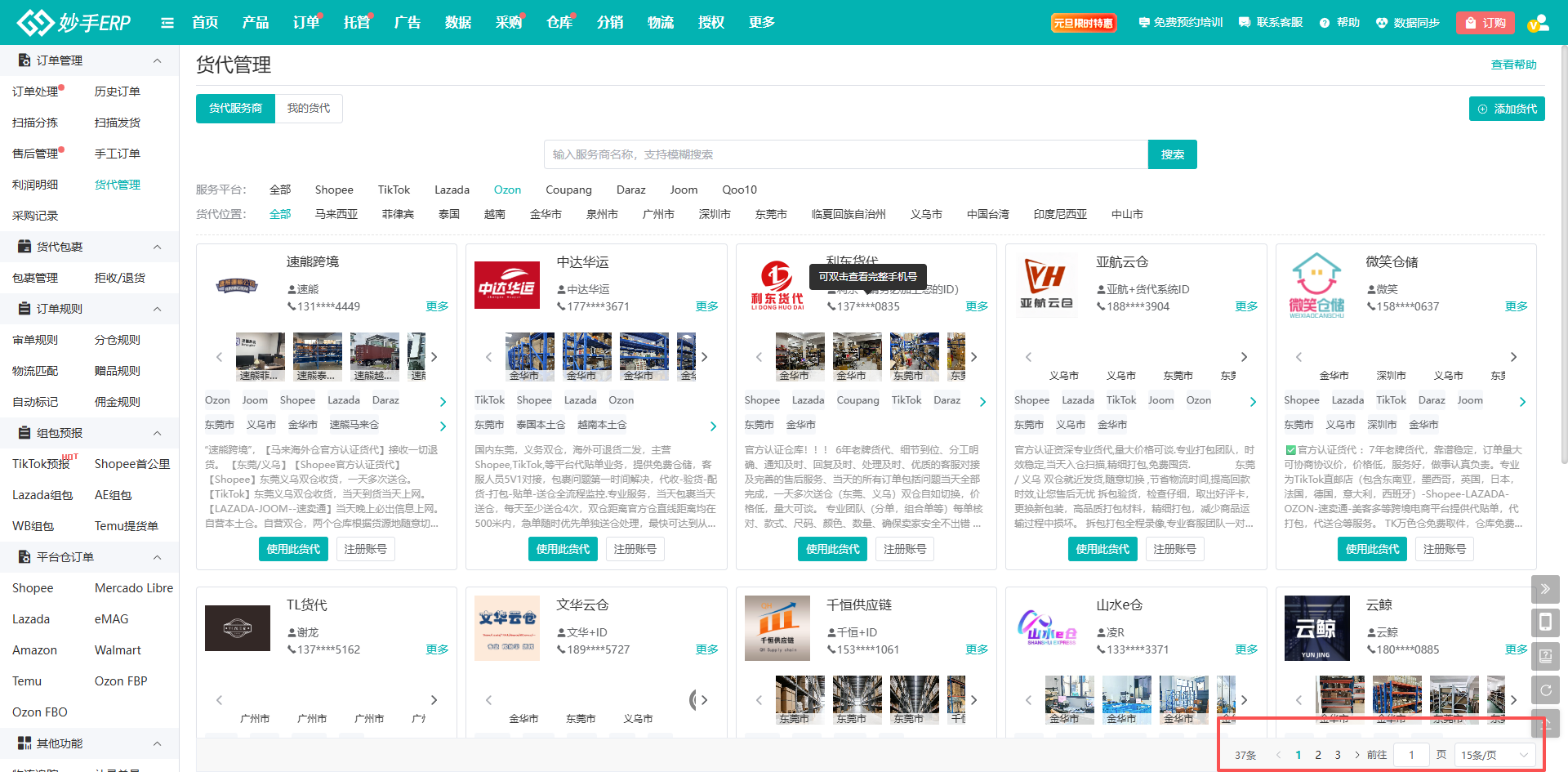Open the user avatar icon at top right
The width and height of the screenshot is (1568, 772).
click(x=1538, y=23)
